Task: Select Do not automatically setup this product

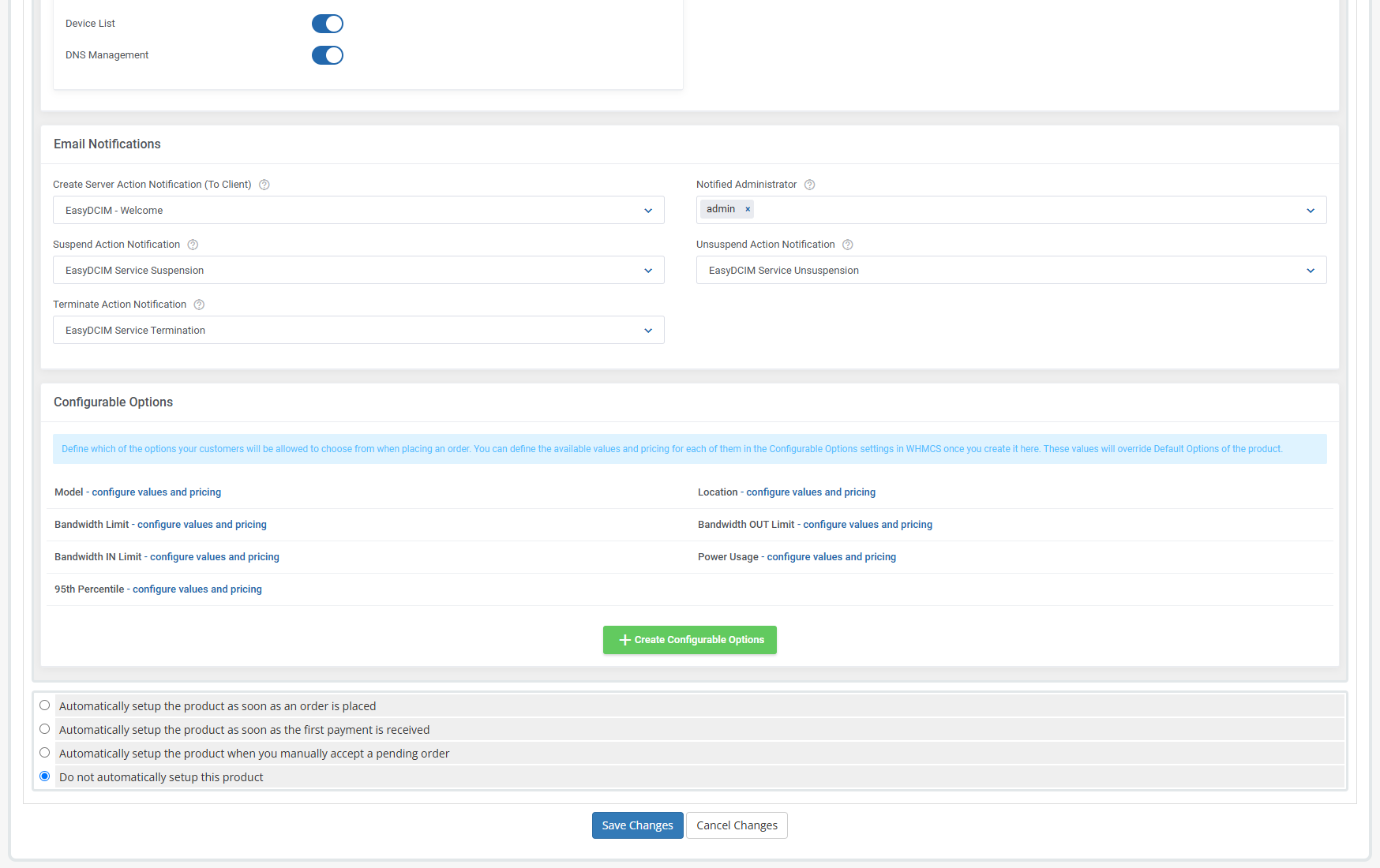Action: 45,776
